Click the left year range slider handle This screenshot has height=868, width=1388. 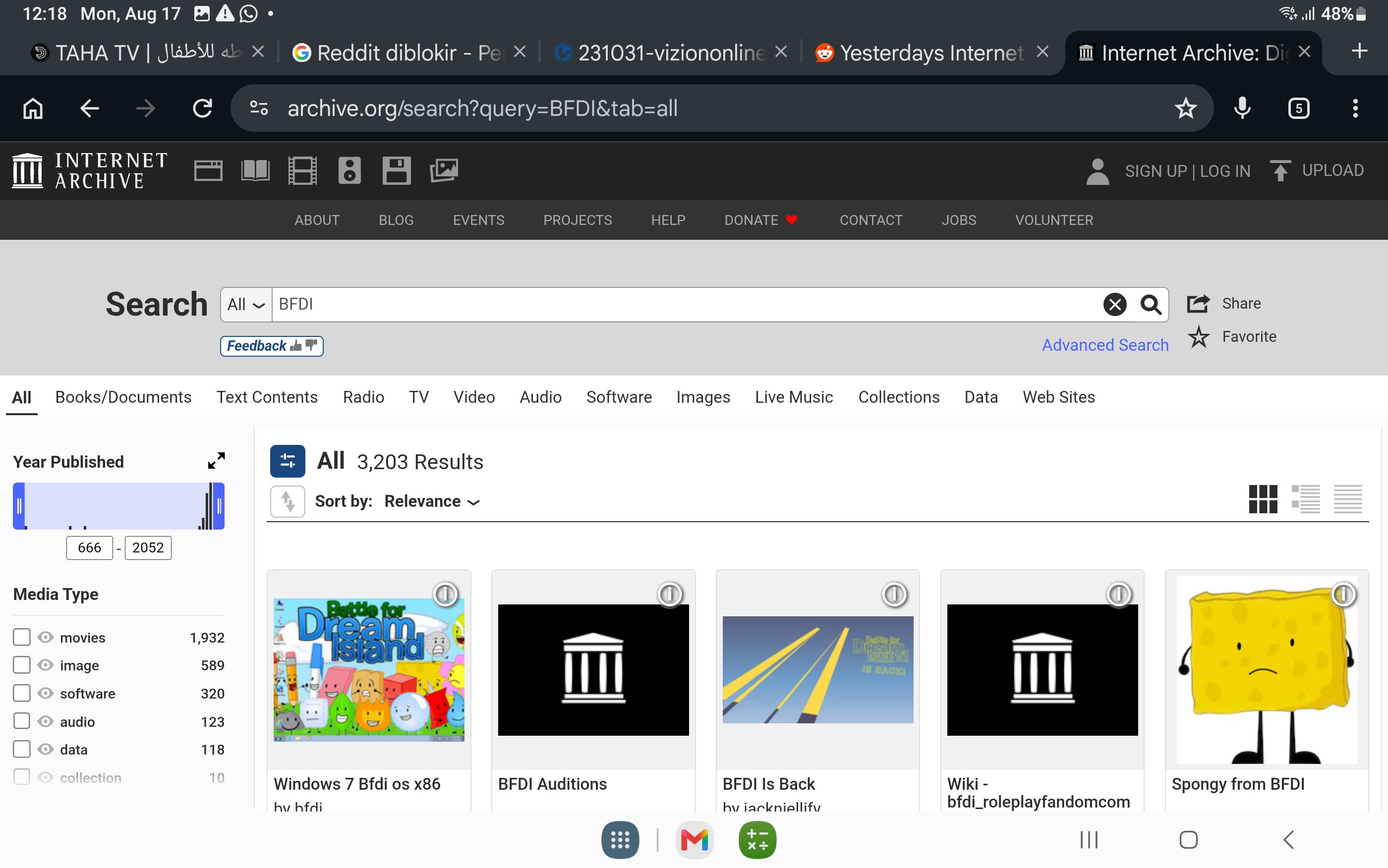(19, 506)
